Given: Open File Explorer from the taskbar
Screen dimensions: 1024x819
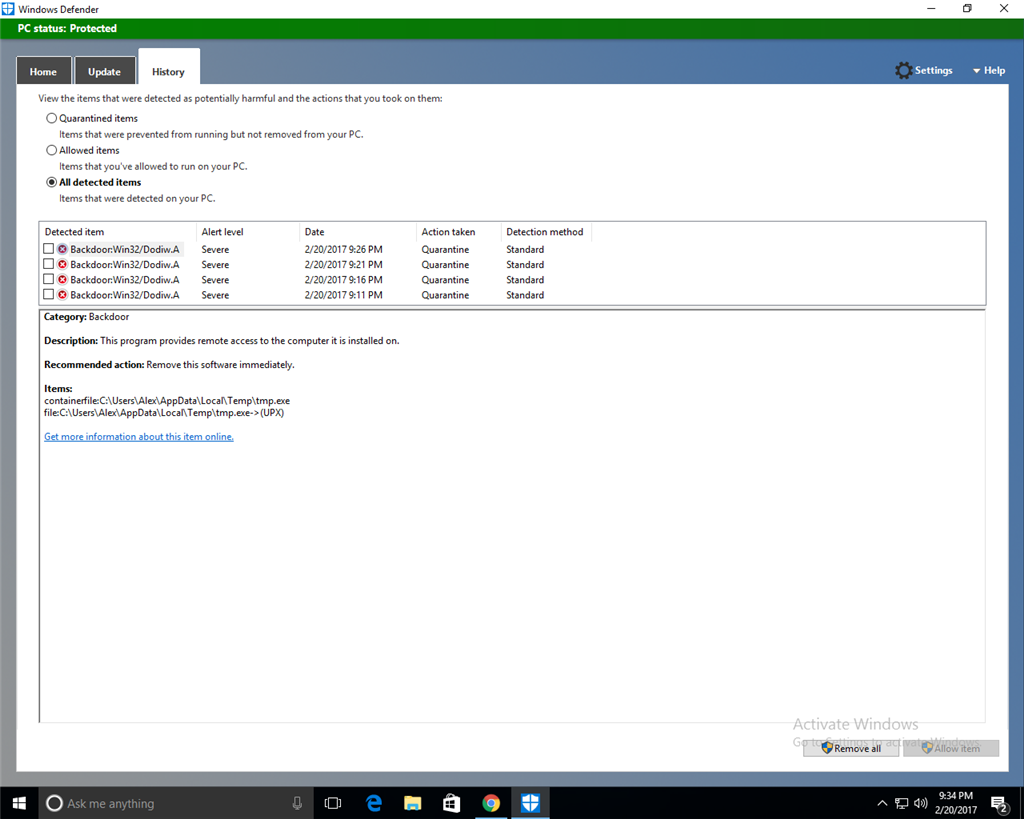Looking at the screenshot, I should (x=413, y=803).
